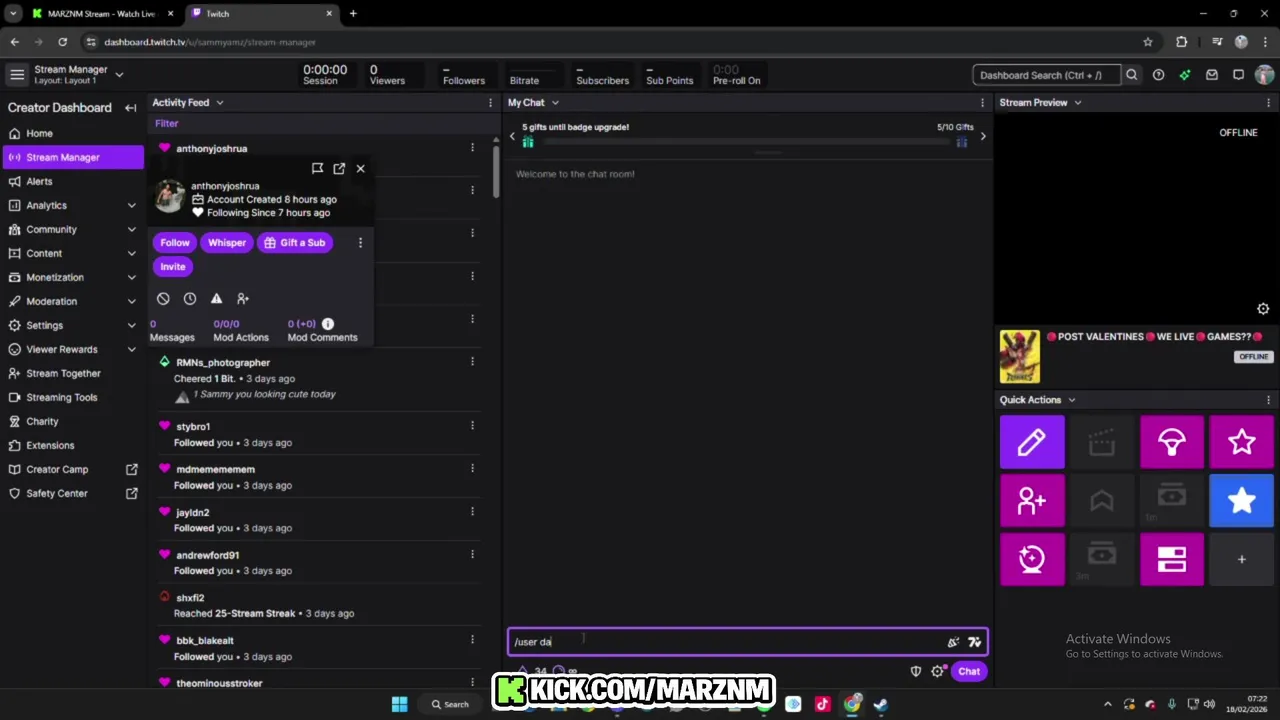Timeout user clock icon in user card
This screenshot has height=720, width=1280.
(190, 298)
